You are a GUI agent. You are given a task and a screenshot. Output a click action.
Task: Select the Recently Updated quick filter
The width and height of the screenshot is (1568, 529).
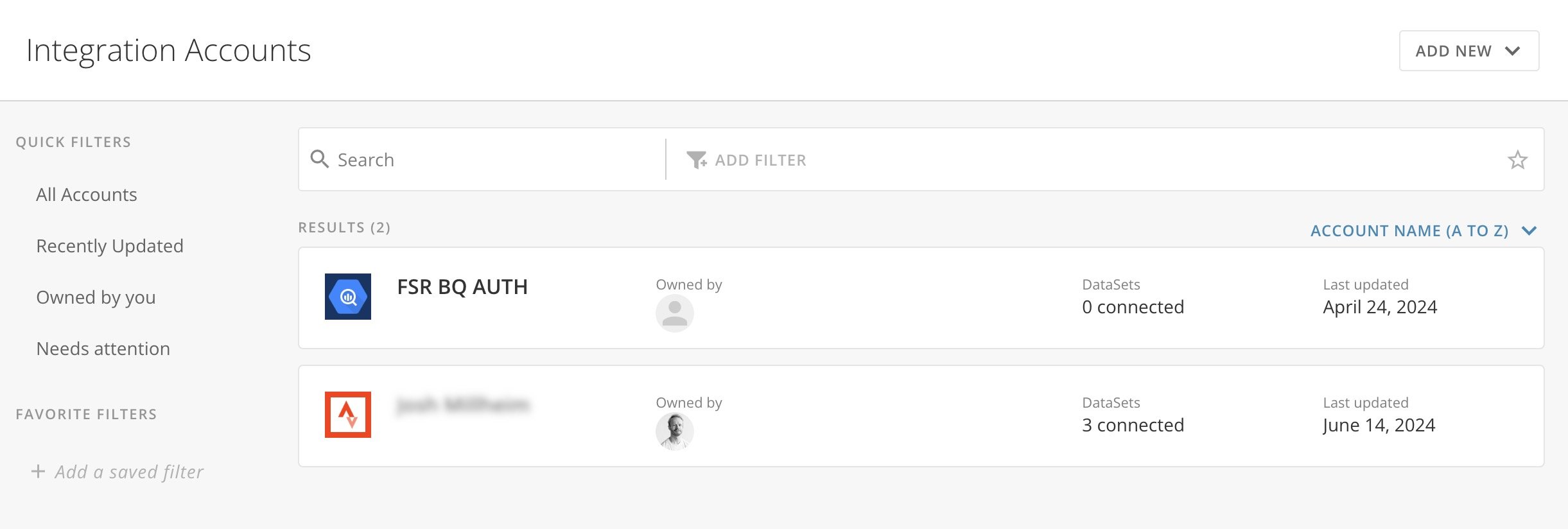110,246
